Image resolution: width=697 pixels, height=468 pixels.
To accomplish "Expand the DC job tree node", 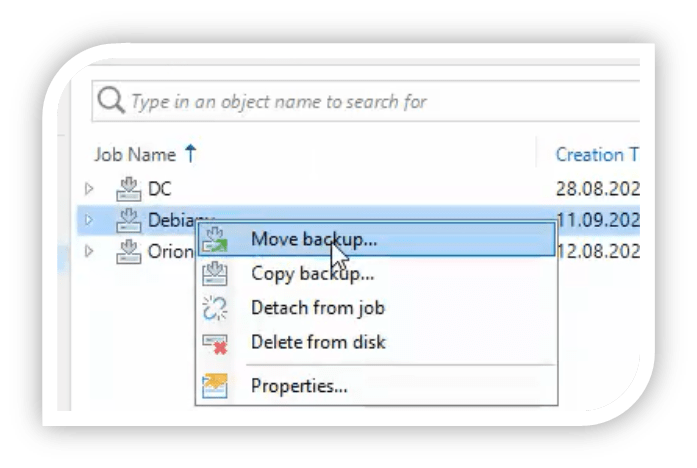I will pyautogui.click(x=89, y=188).
